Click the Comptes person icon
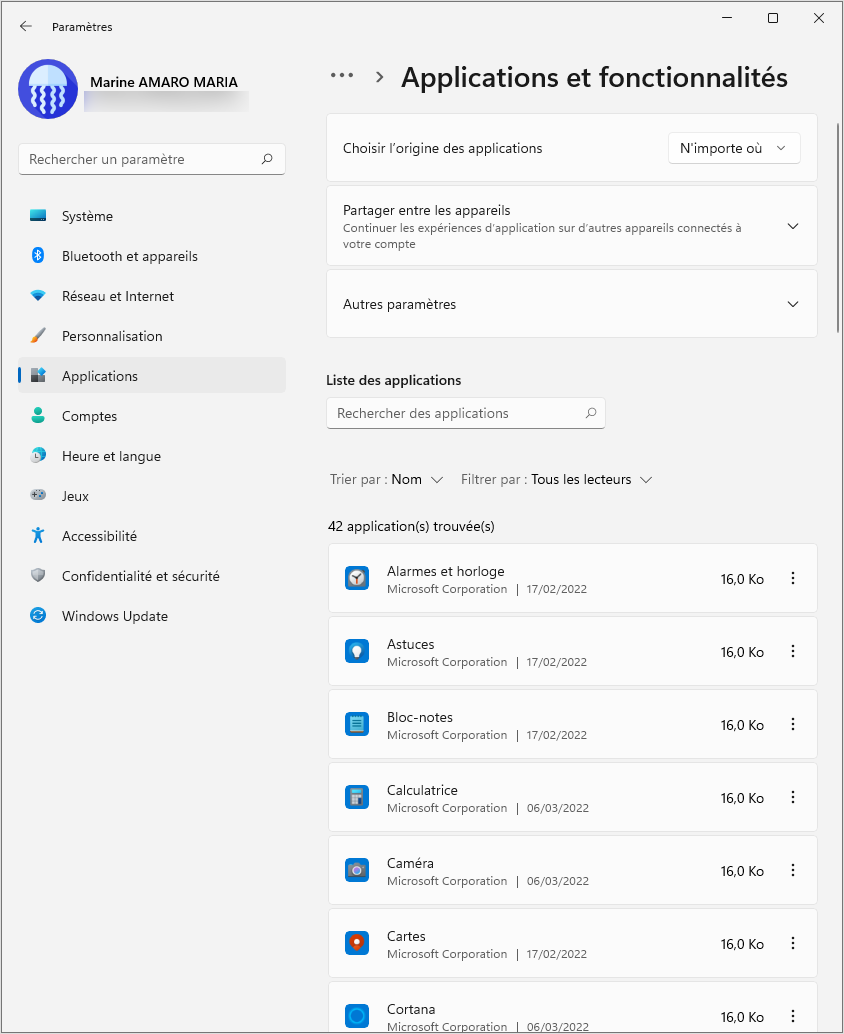Viewport: 844px width, 1034px height. point(38,415)
